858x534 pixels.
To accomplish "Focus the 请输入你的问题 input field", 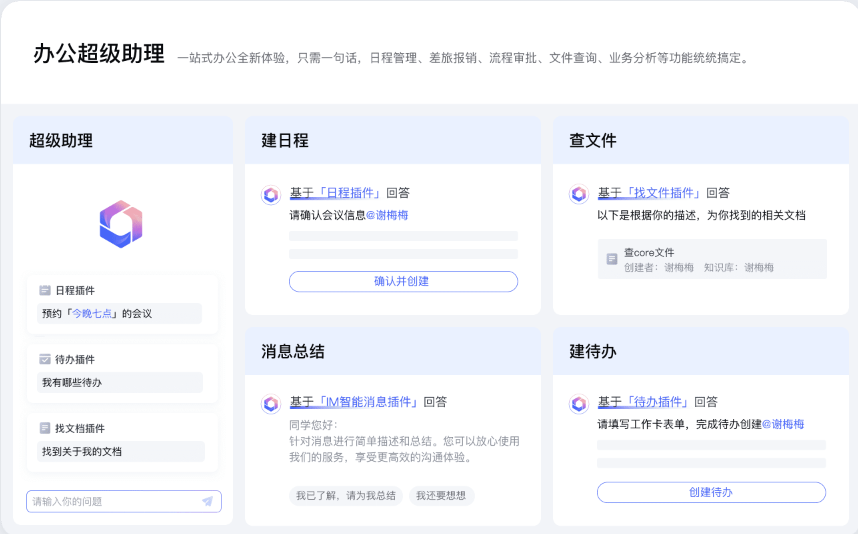I will coord(110,501).
